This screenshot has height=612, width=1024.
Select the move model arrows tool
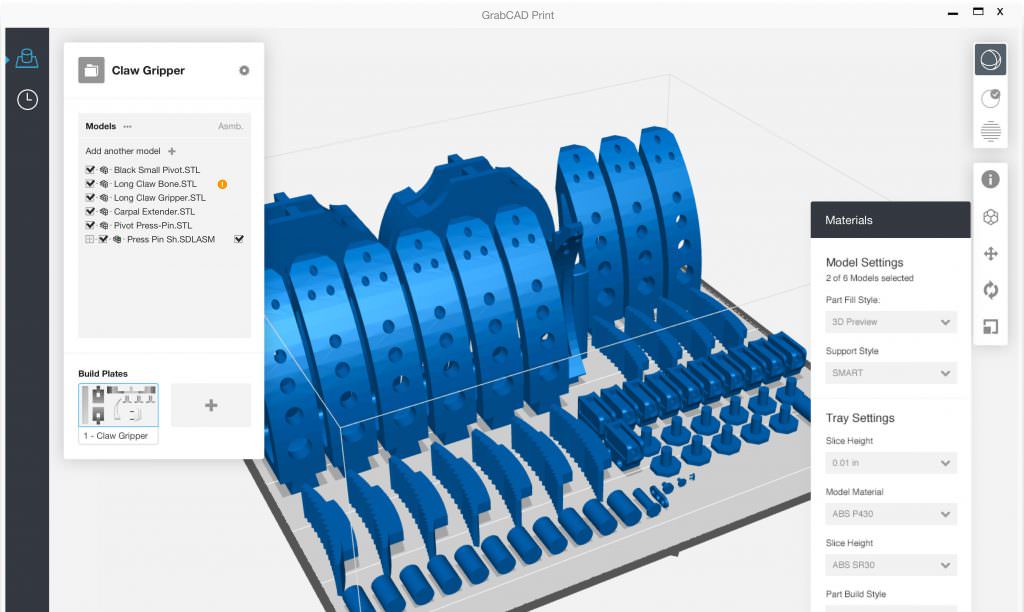990,253
